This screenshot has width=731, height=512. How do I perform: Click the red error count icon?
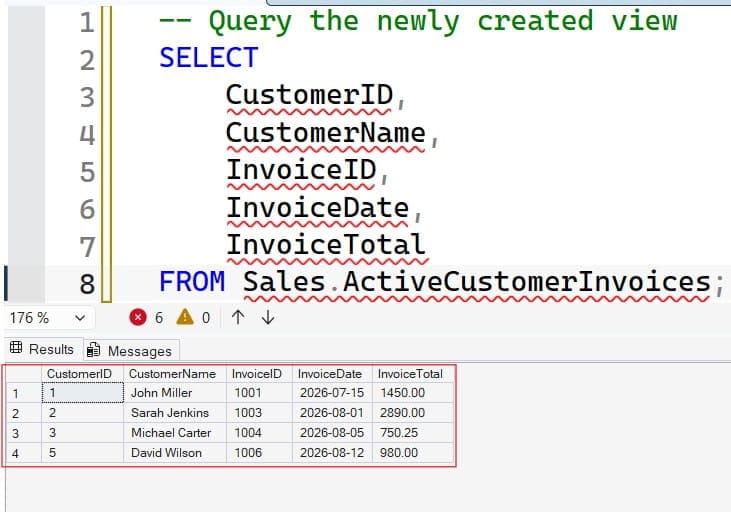coord(138,318)
